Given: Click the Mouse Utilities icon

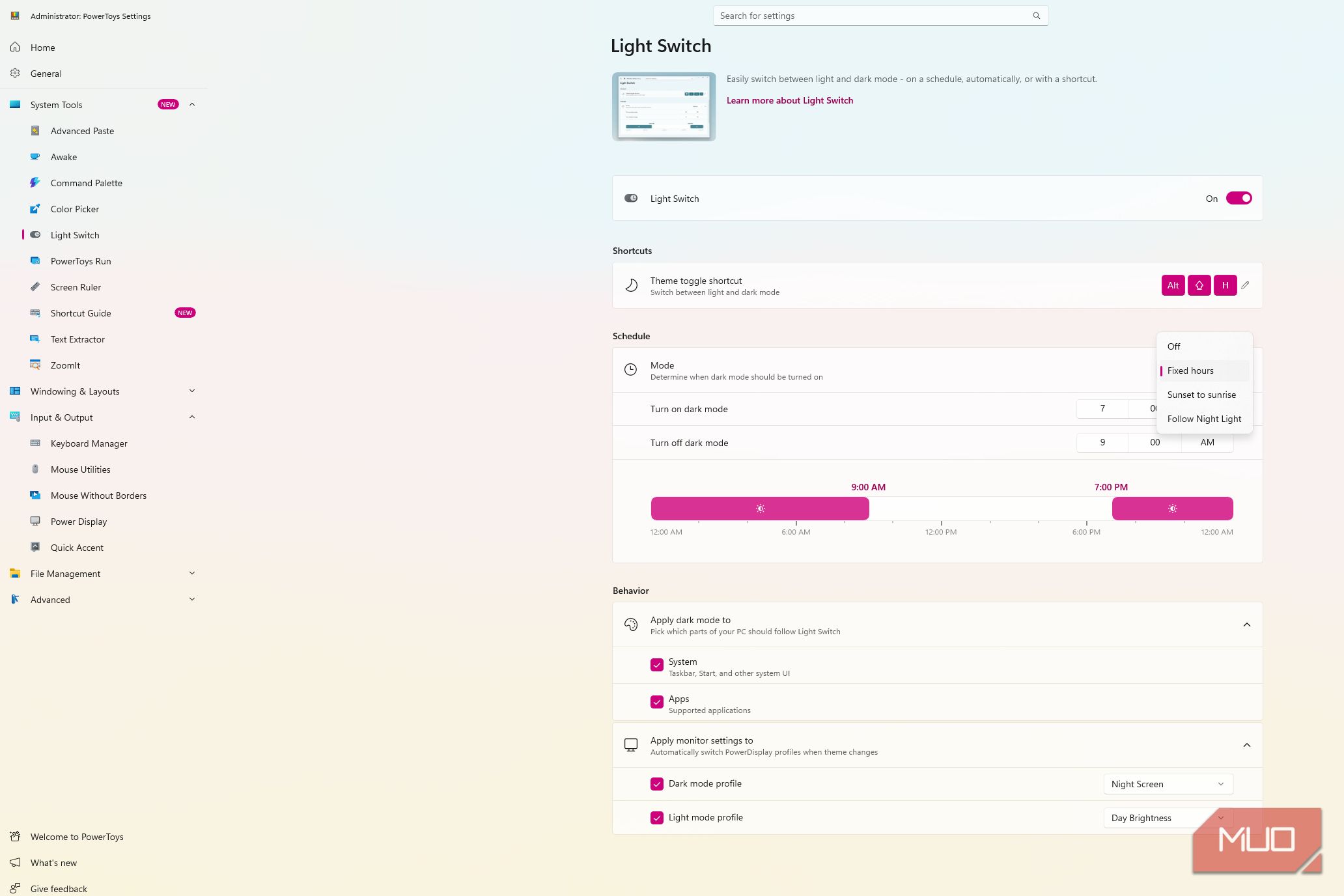Looking at the screenshot, I should (35, 469).
